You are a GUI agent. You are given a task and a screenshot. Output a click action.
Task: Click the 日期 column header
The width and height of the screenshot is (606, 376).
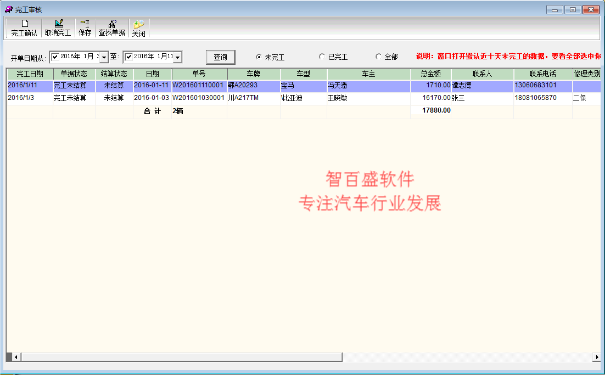click(153, 74)
